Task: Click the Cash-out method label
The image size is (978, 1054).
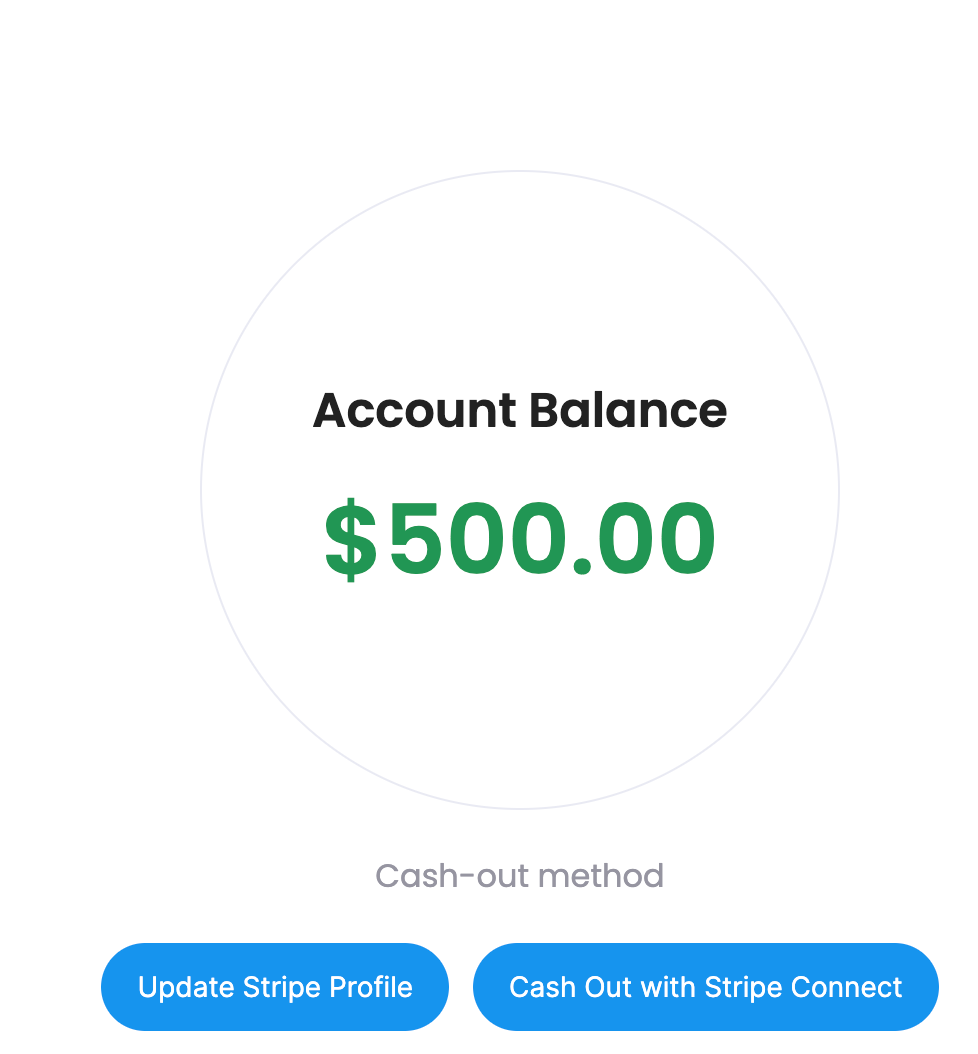Action: point(520,876)
